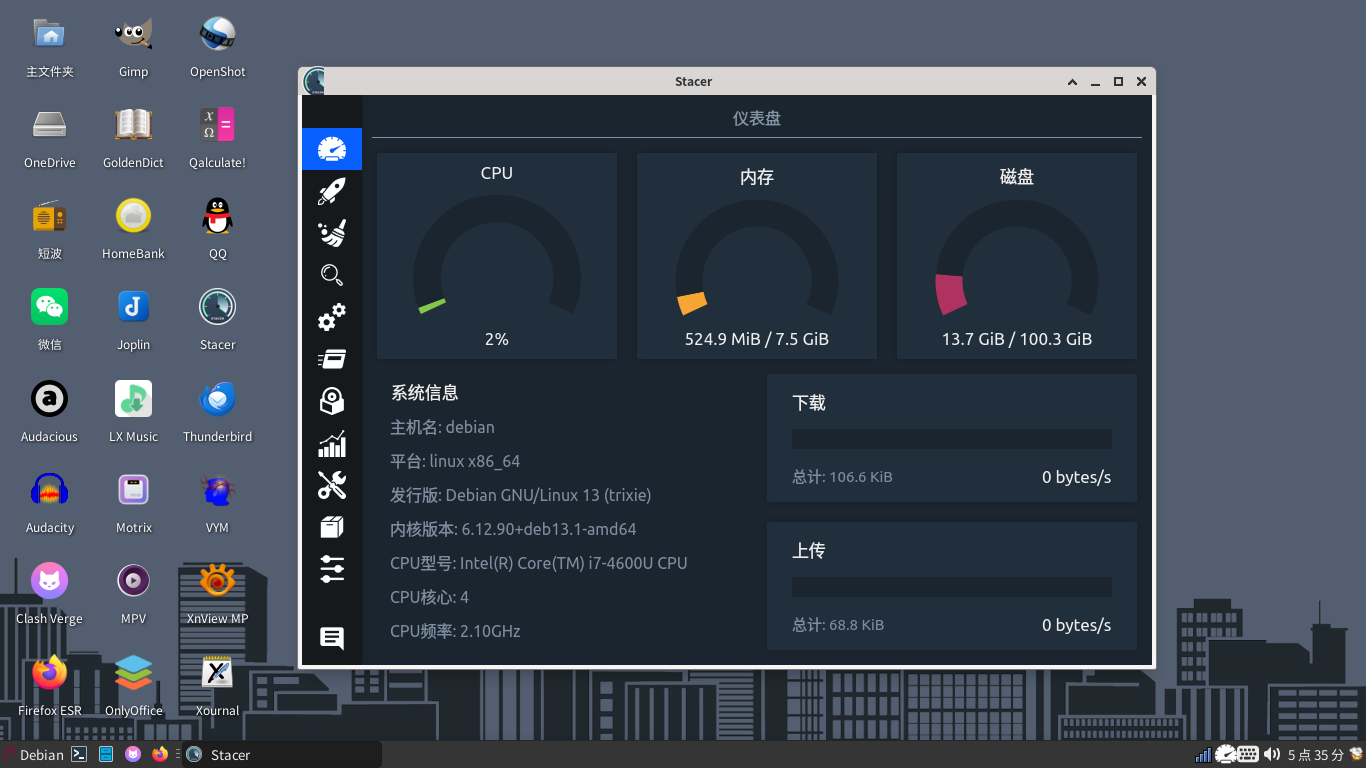The width and height of the screenshot is (1366, 768).
Task: Click the CPU usage gauge
Action: point(497,256)
